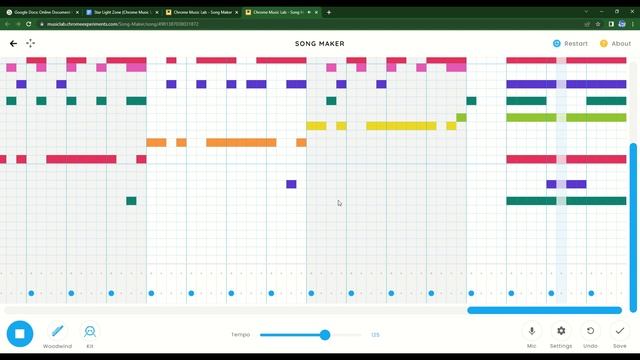Undo the last note change
640x360 pixels.
(x=590, y=336)
